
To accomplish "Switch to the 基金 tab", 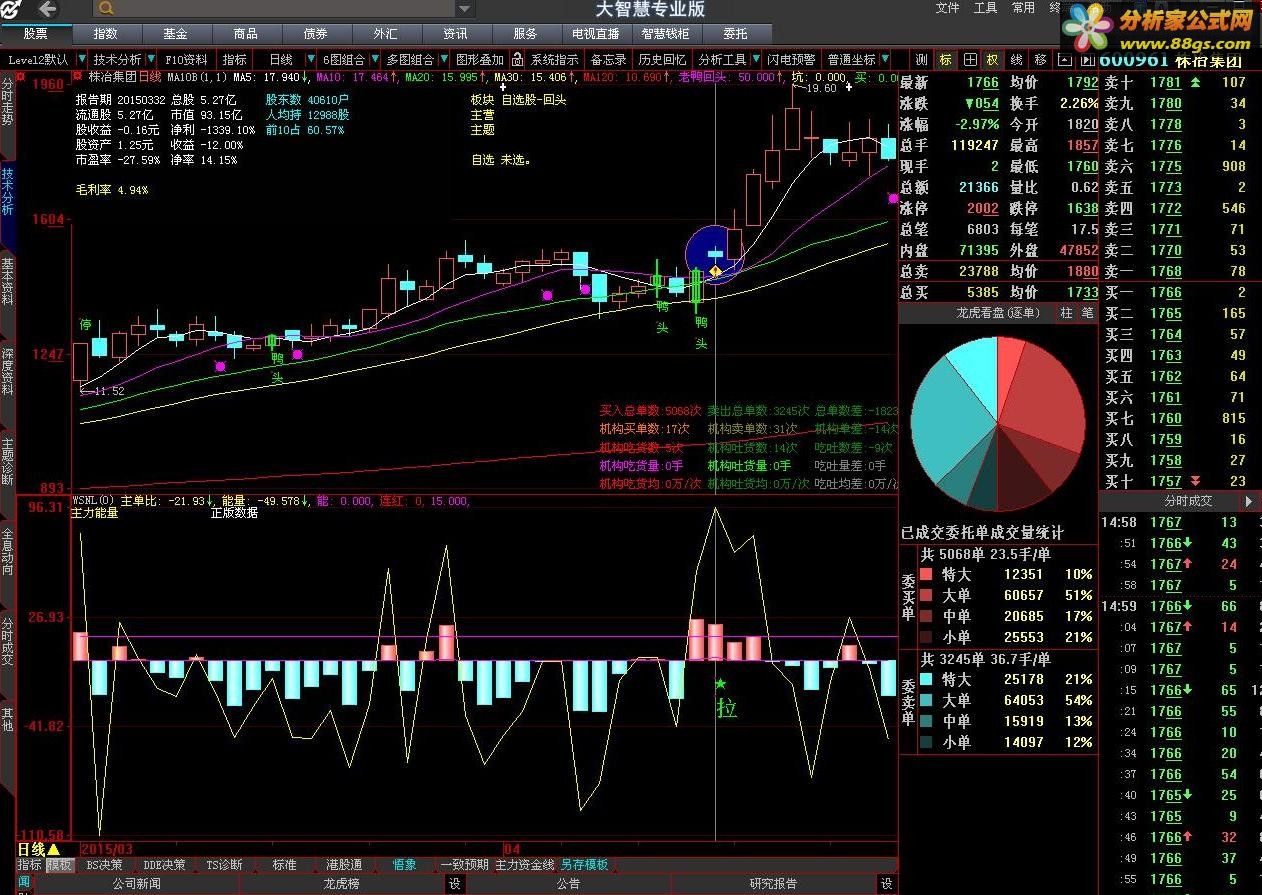I will 175,34.
